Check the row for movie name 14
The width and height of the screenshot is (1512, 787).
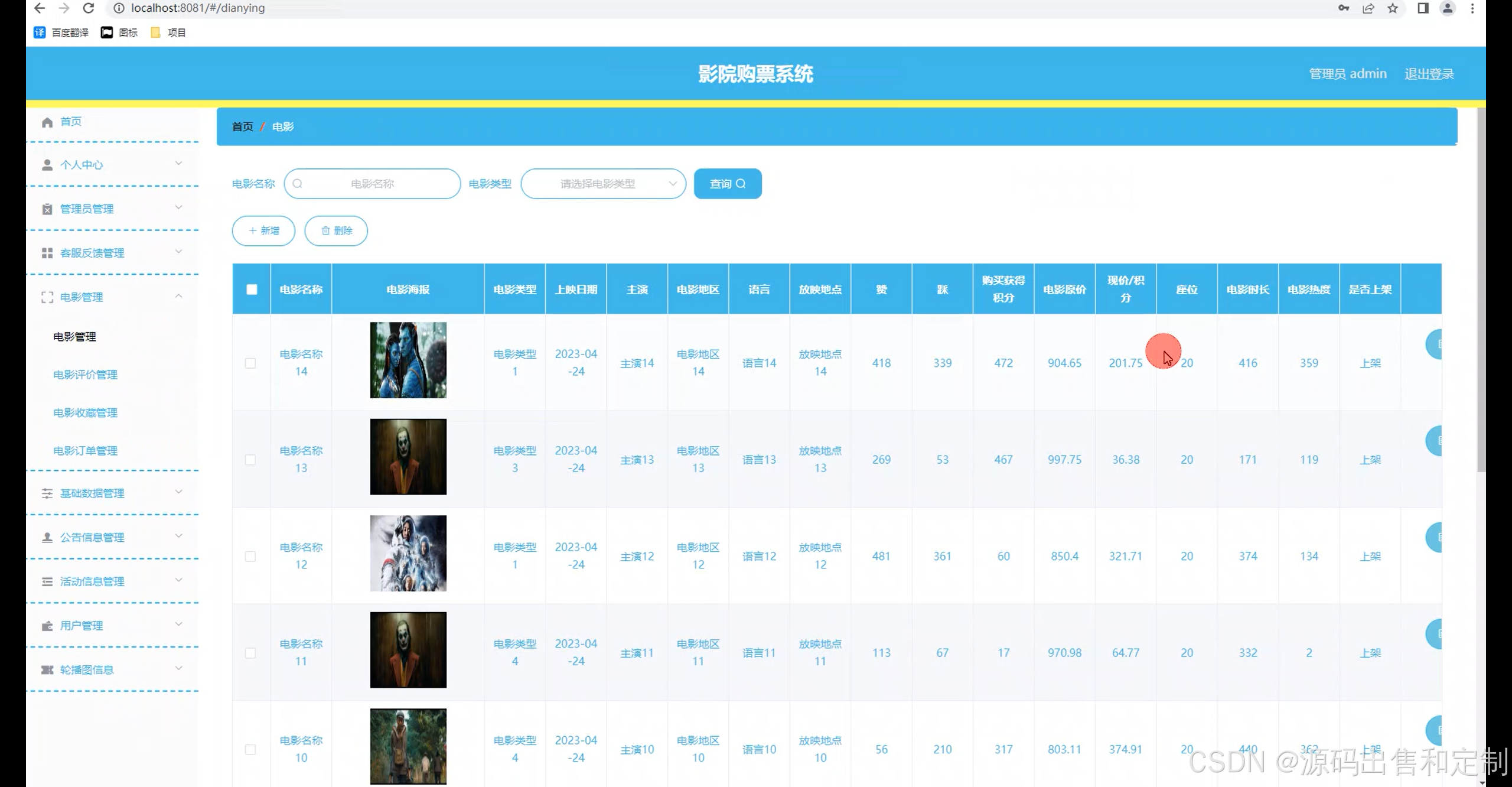(250, 363)
